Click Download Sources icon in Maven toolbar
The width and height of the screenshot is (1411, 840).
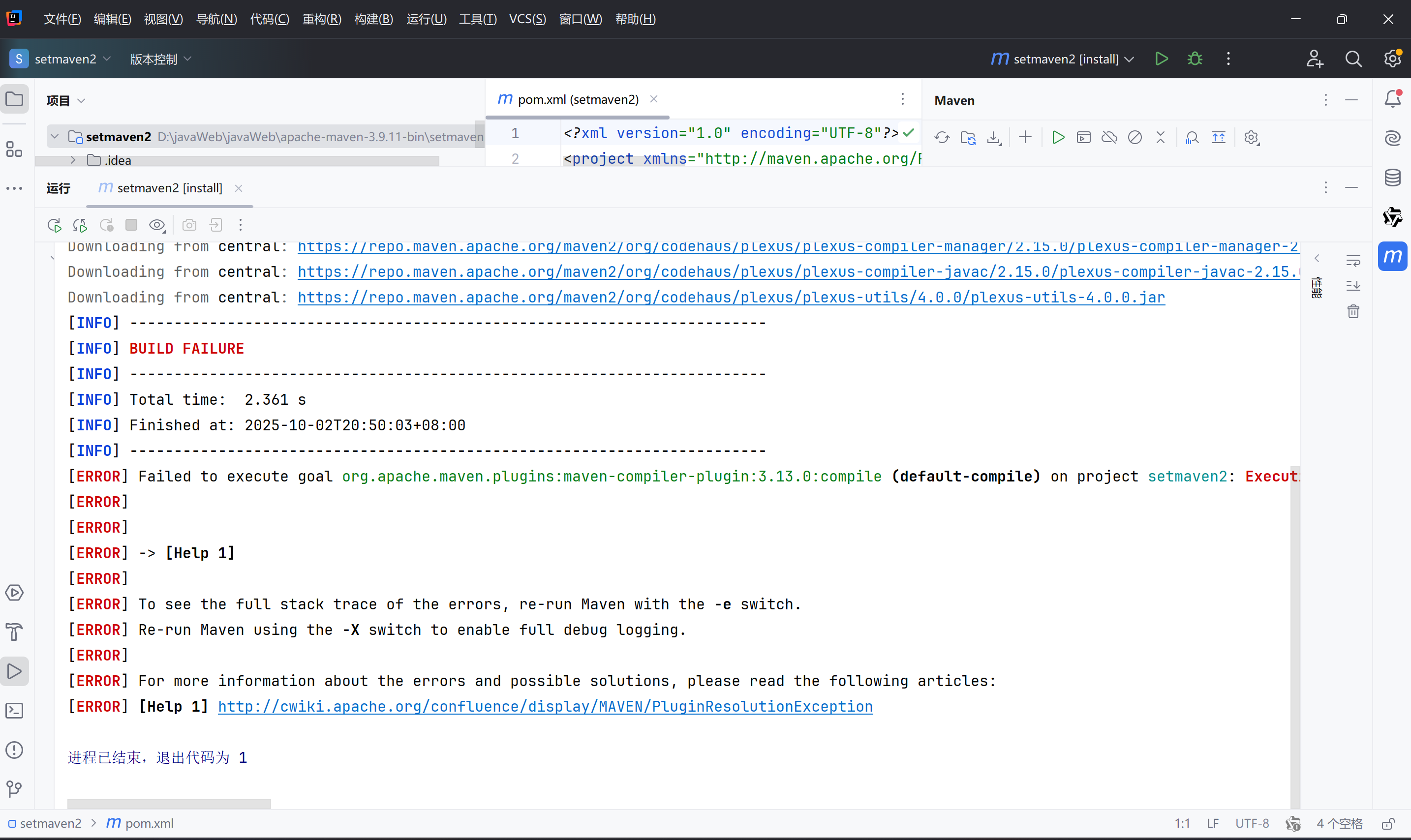pyautogui.click(x=994, y=138)
